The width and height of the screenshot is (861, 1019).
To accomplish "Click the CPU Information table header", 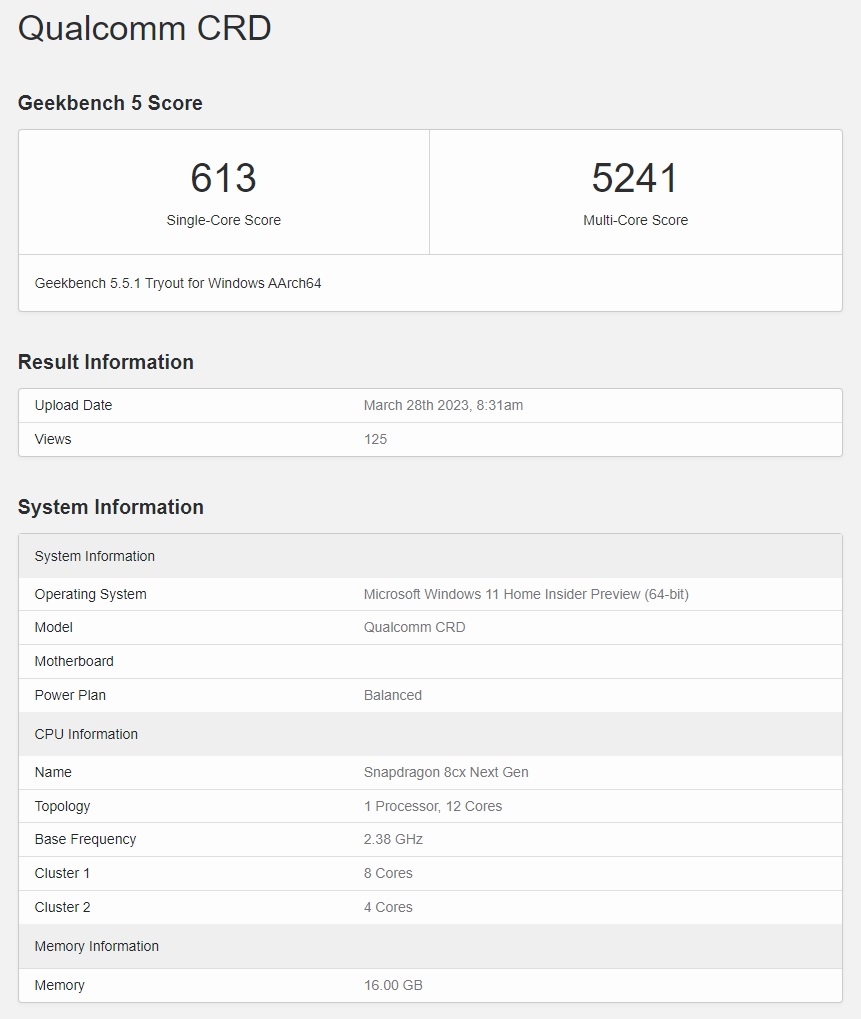I will click(86, 734).
